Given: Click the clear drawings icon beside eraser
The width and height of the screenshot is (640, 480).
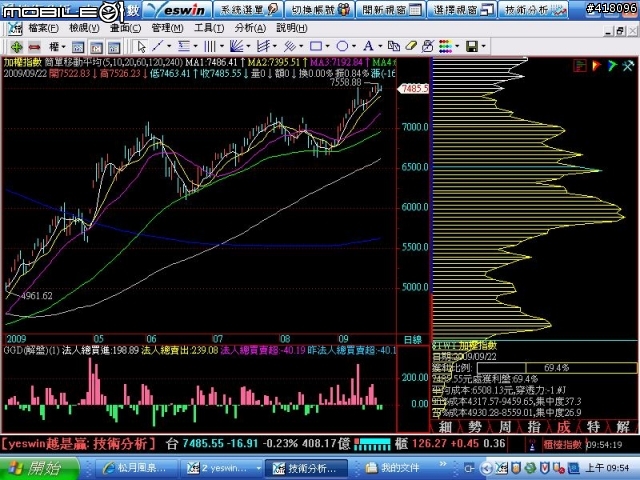Looking at the screenshot, I should pos(428,46).
